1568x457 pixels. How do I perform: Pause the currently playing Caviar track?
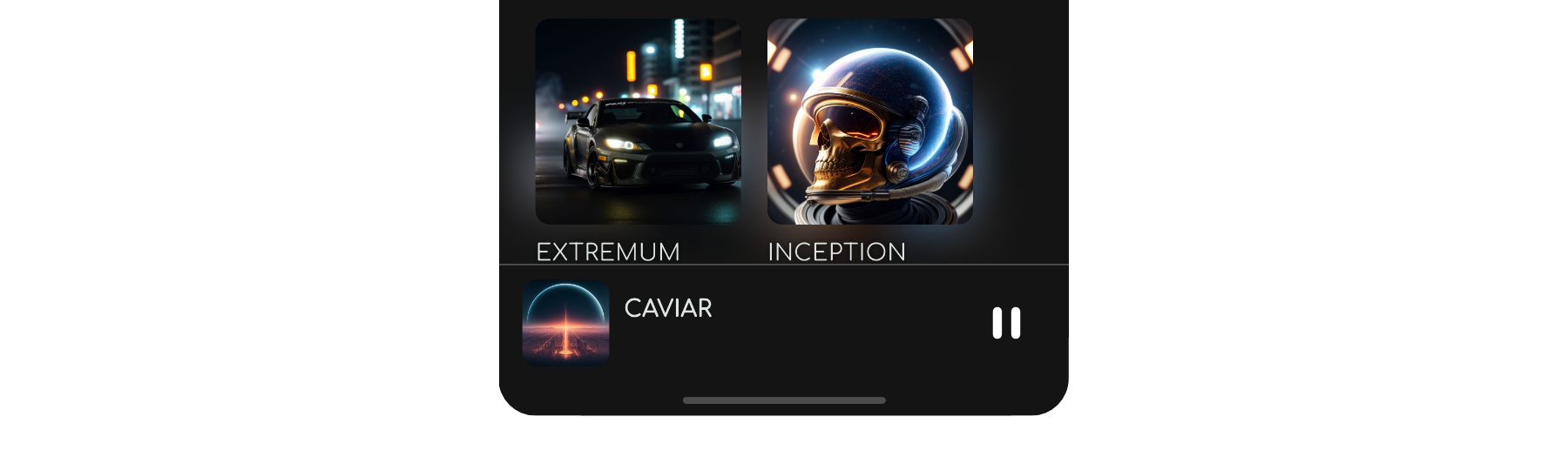point(1006,323)
